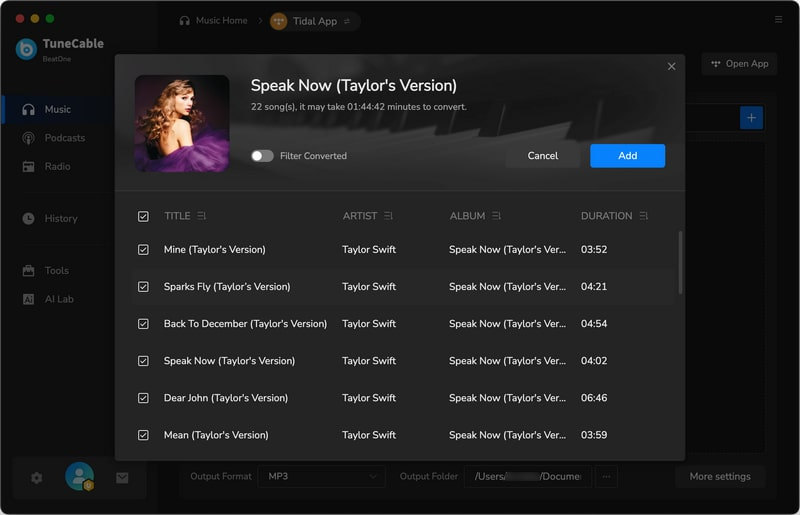The width and height of the screenshot is (800, 515).
Task: Switch source via Tidal App selector
Action: [315, 21]
